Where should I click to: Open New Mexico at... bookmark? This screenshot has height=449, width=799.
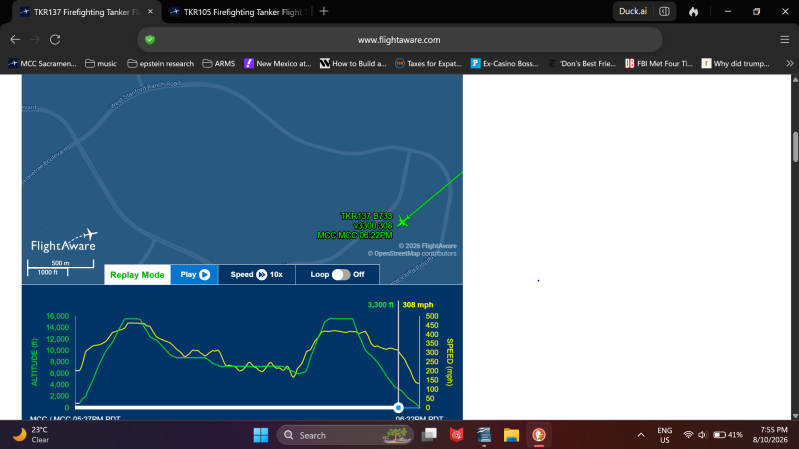pos(278,63)
